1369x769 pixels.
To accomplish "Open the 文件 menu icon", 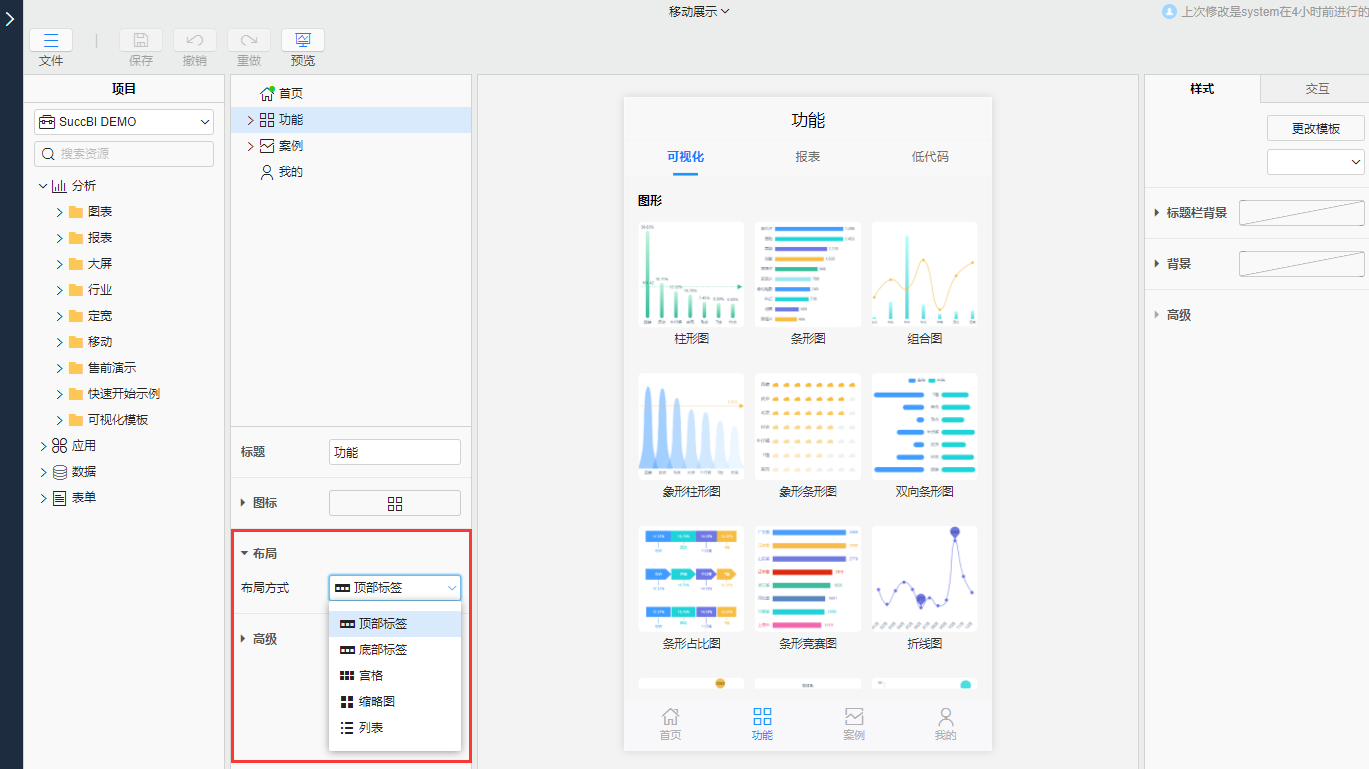I will pos(51,41).
